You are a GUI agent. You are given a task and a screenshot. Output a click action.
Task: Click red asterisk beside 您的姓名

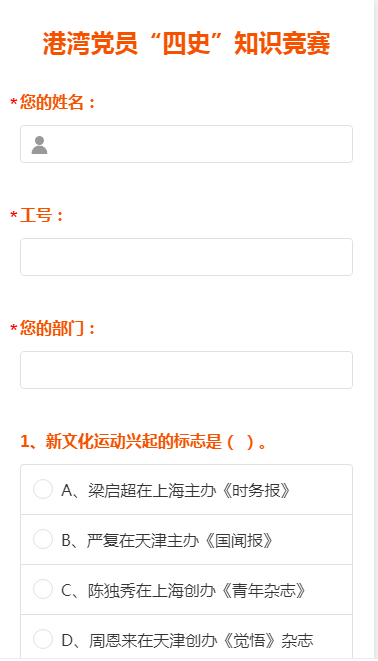tap(14, 103)
